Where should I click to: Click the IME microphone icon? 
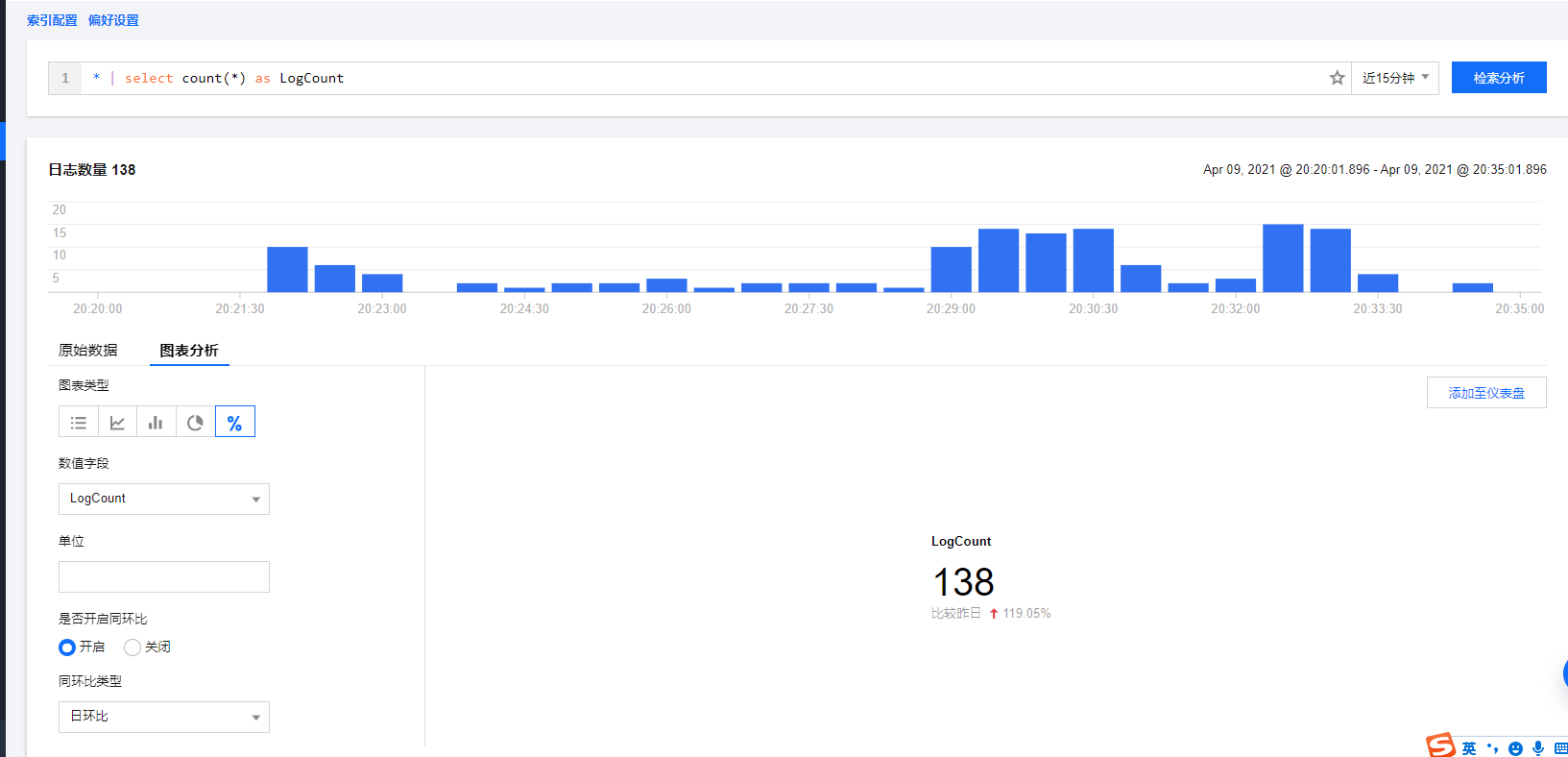1538,748
